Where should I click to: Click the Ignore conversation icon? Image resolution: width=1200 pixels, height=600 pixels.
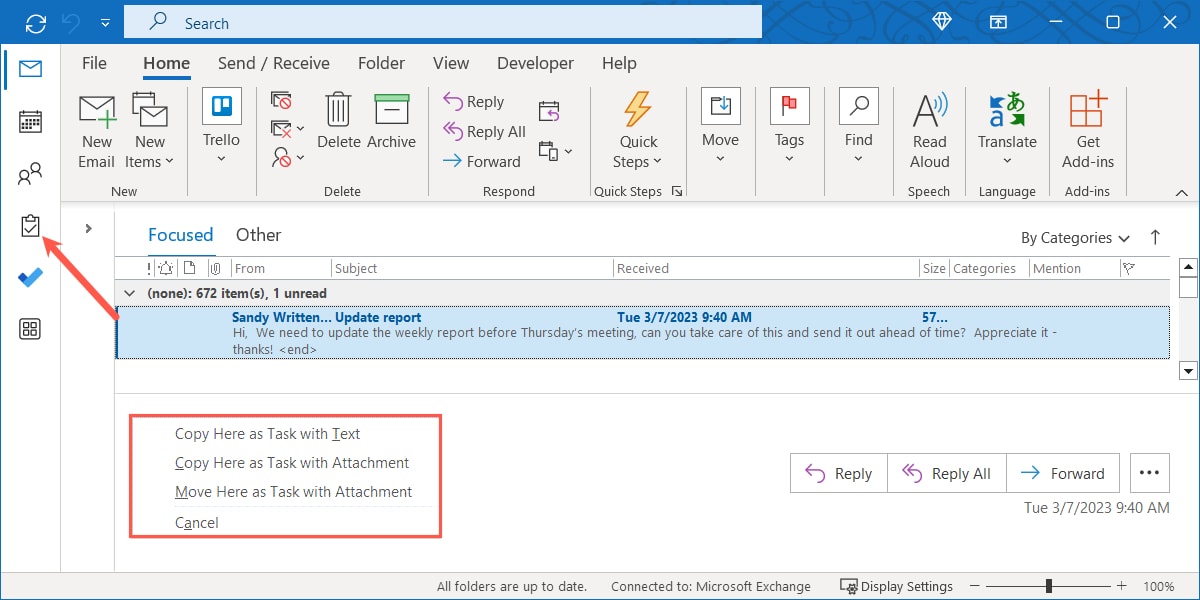point(283,101)
